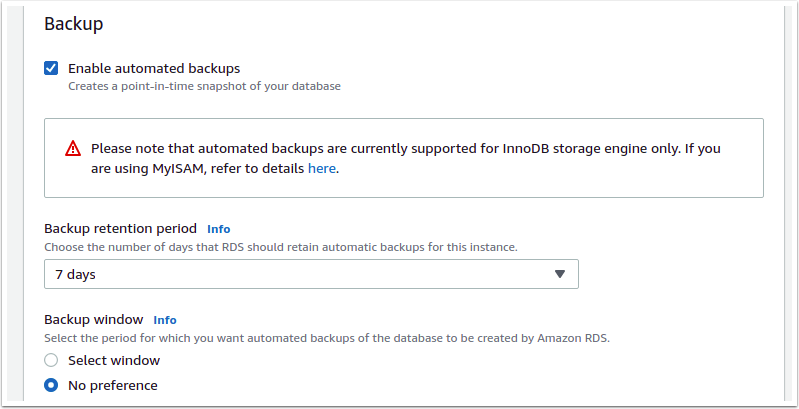This screenshot has height=409, width=799.
Task: Click the 'Backup window' field label
Action: (x=94, y=320)
